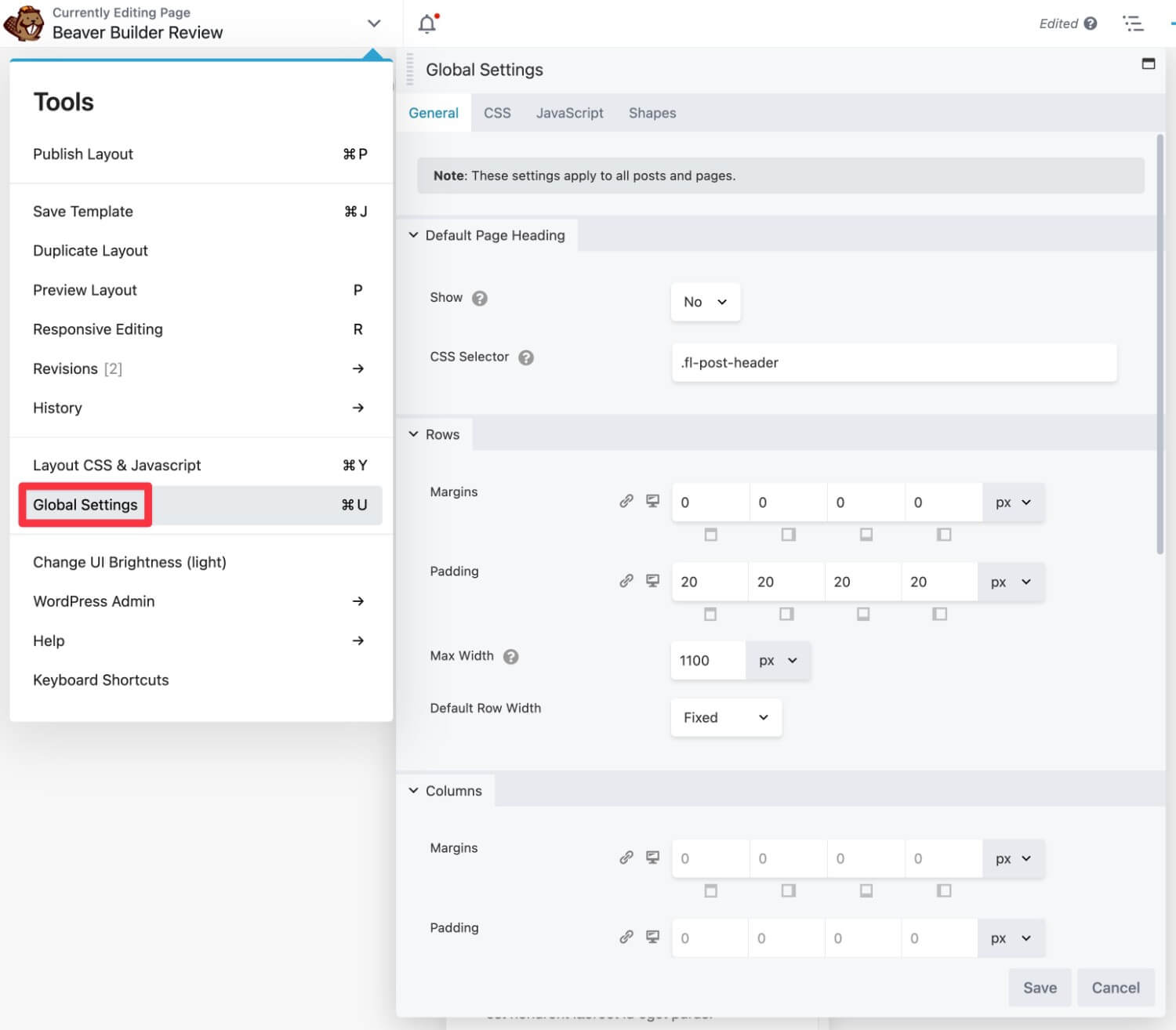1176x1030 pixels.
Task: Click the Beaver Builder logo icon
Action: tap(24, 23)
